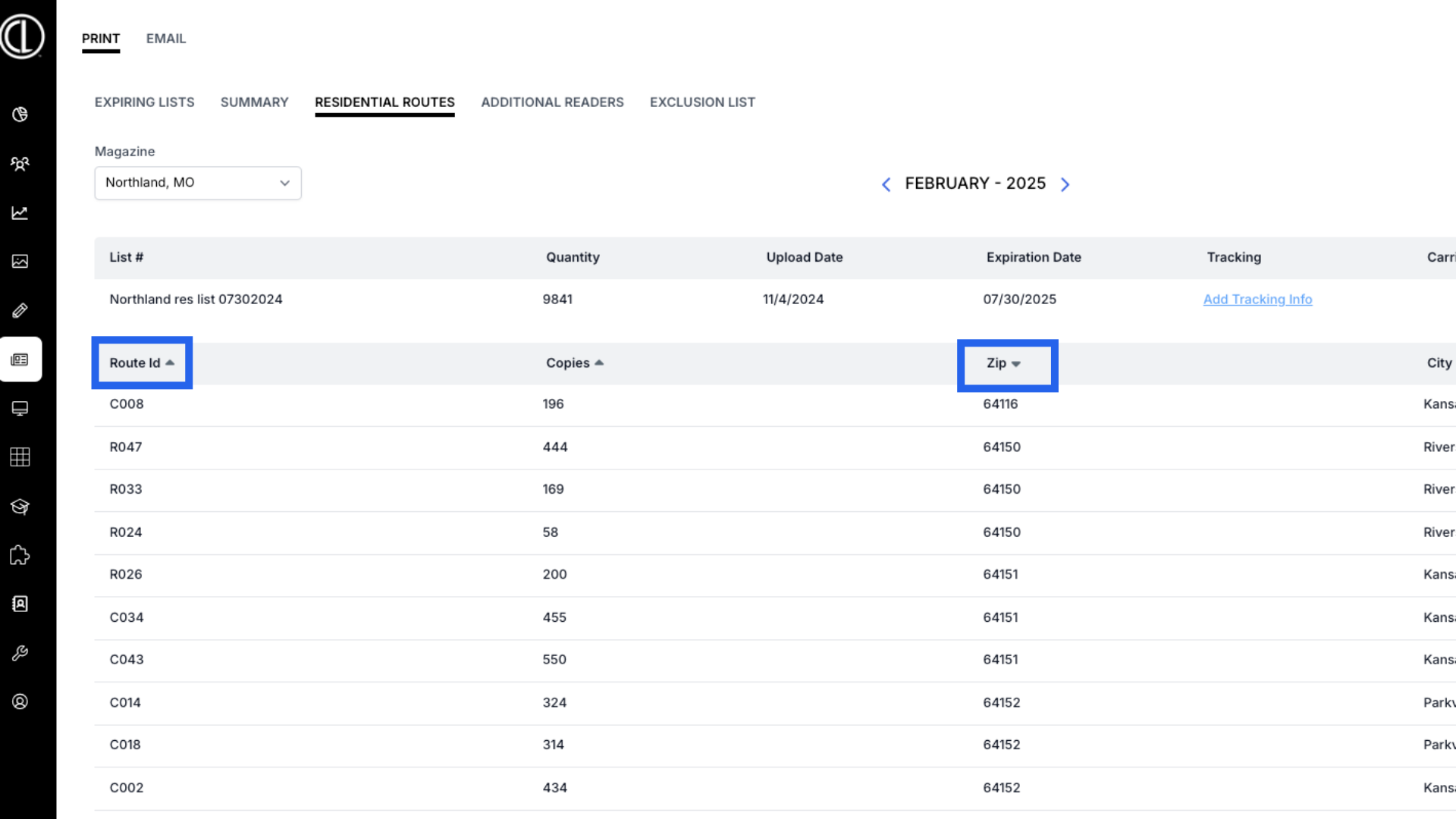Click the people group sidebar icon
This screenshot has width=1456, height=819.
tap(20, 164)
